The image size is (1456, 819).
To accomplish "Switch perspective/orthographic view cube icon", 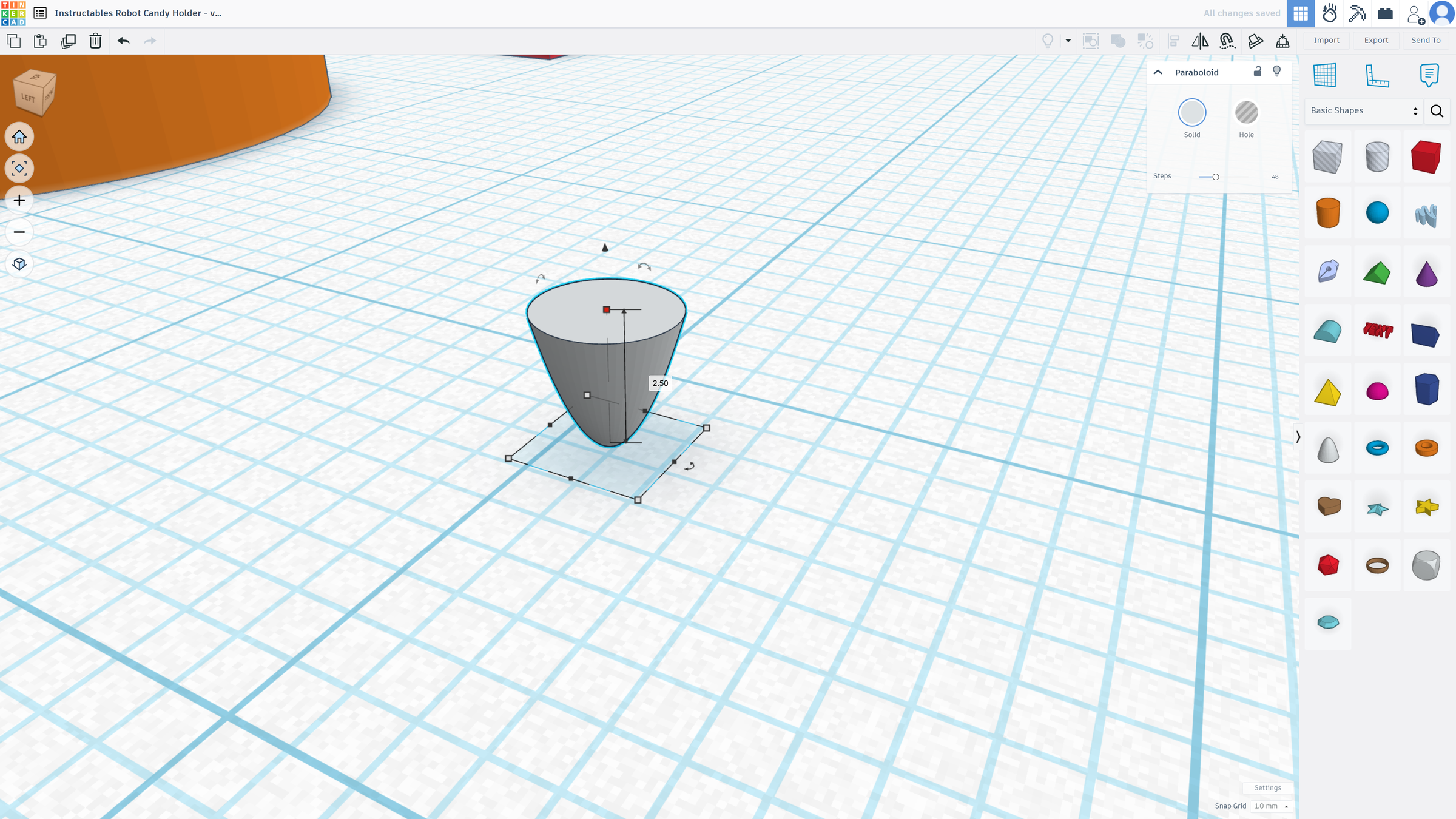I will click(19, 264).
